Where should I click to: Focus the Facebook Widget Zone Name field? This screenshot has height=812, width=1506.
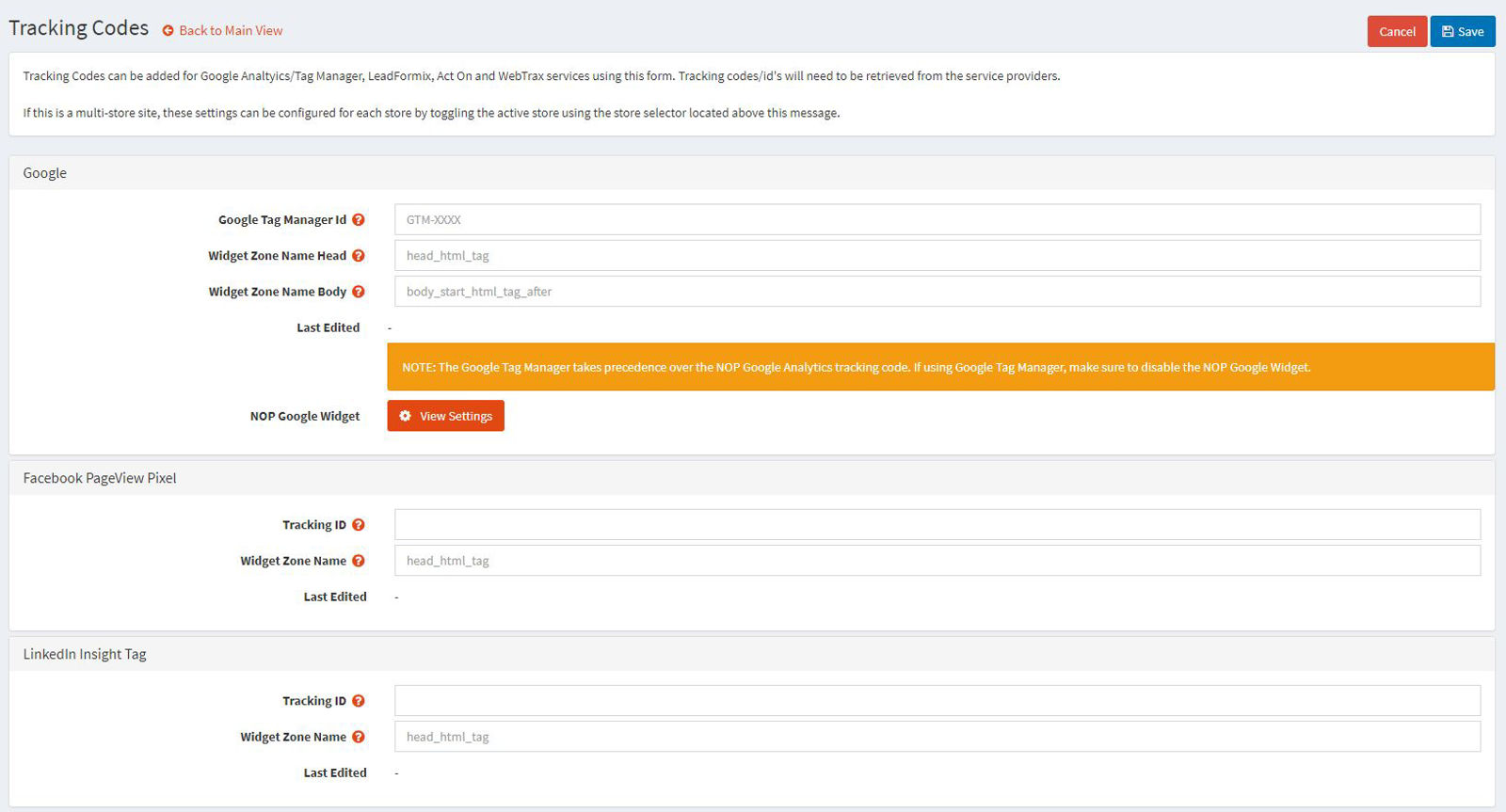point(937,561)
